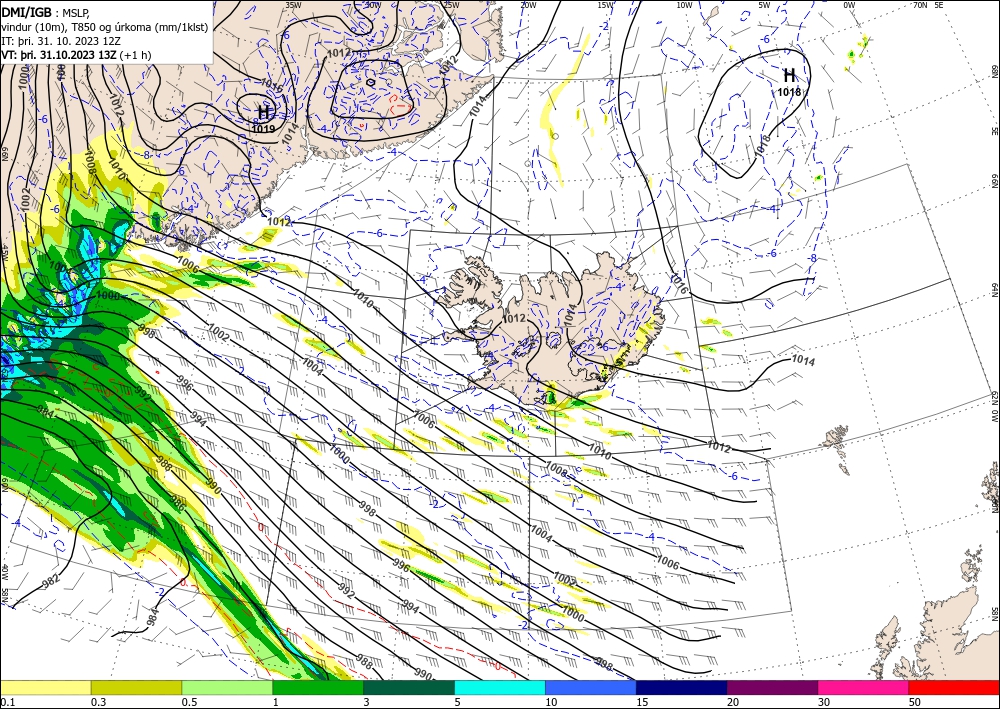Click the legend value '15'
The image size is (1000, 709).
pyautogui.click(x=642, y=702)
